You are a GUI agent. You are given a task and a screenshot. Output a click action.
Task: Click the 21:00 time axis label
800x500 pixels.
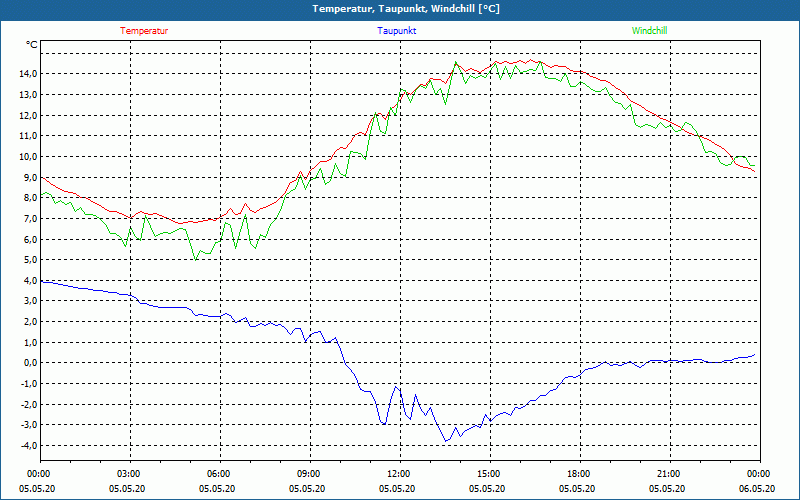point(670,474)
